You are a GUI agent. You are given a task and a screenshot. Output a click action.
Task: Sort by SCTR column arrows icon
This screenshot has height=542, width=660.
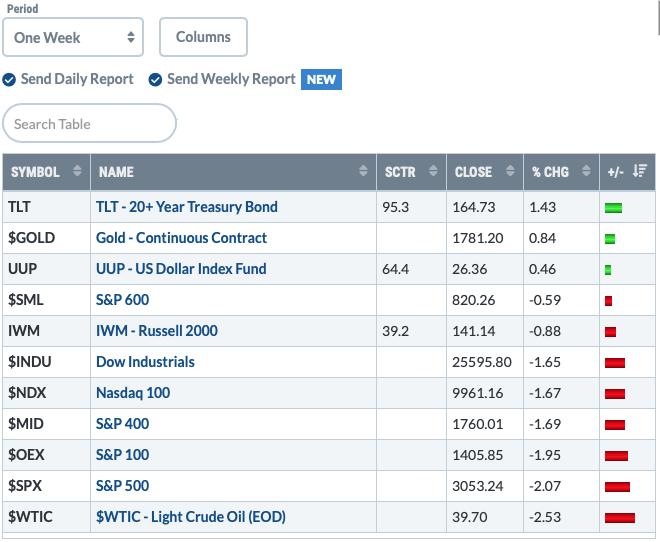click(433, 171)
